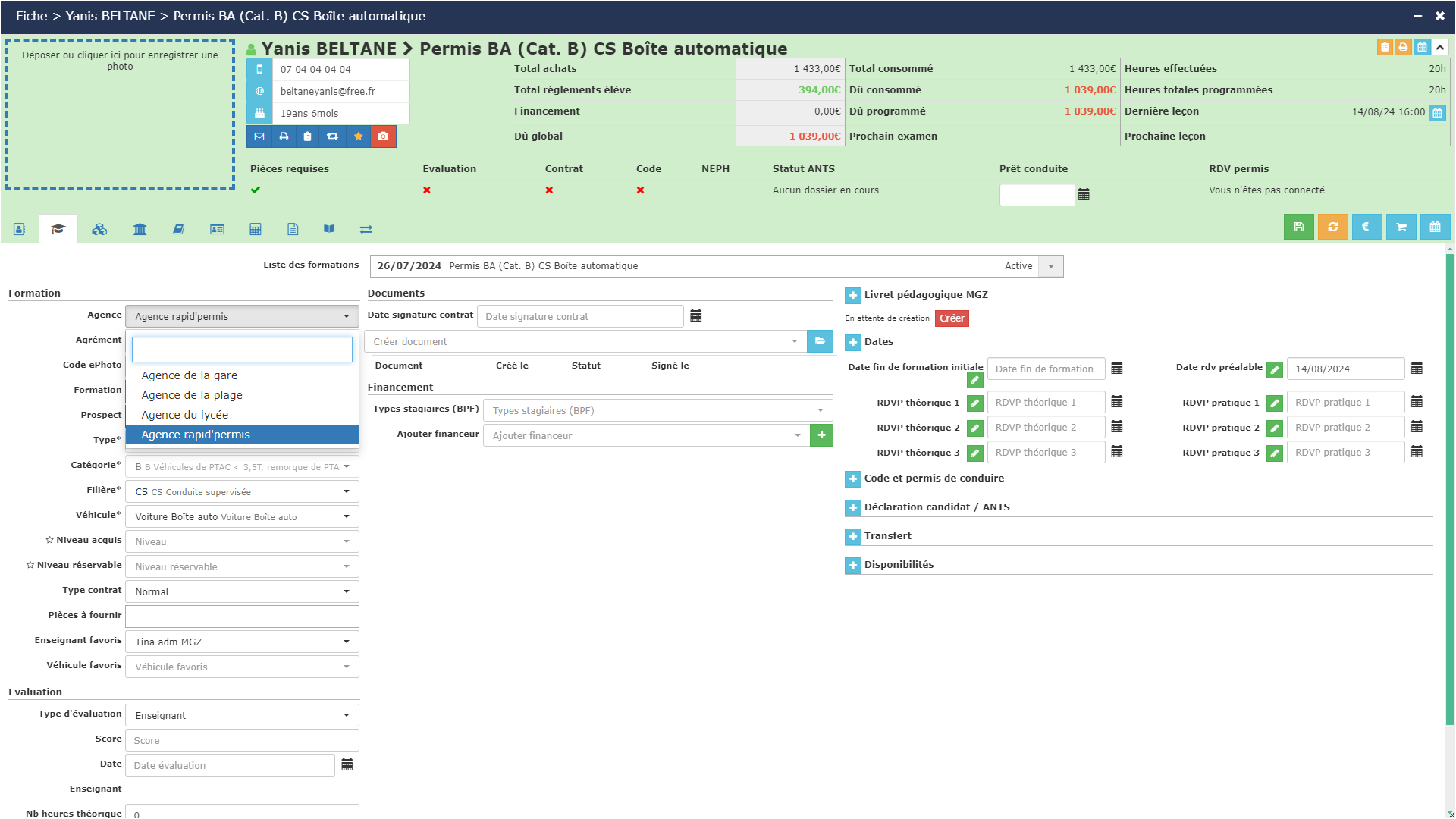The width and height of the screenshot is (1456, 819).
Task: Open the Type d'évaluation Enseignant dropdown
Action: pos(242,715)
